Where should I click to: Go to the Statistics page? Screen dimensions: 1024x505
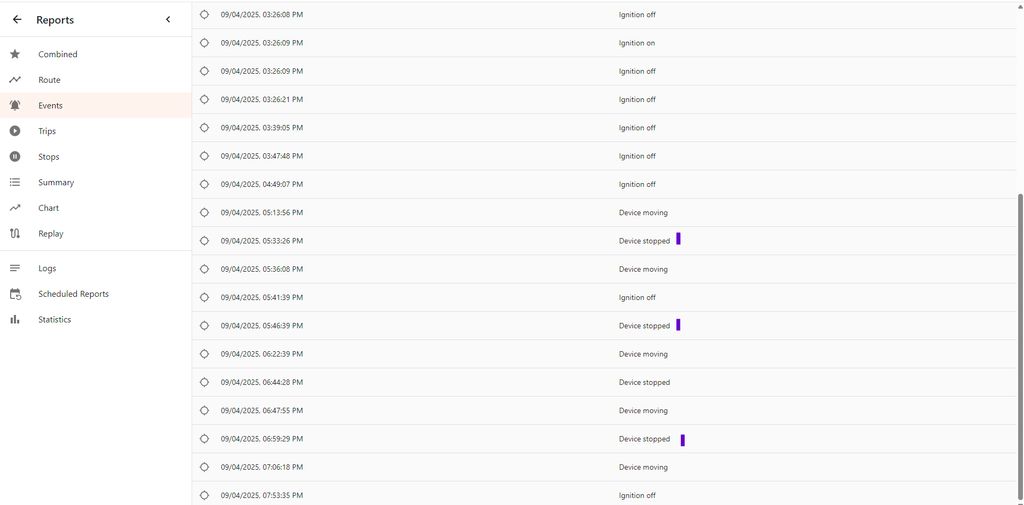tap(54, 320)
